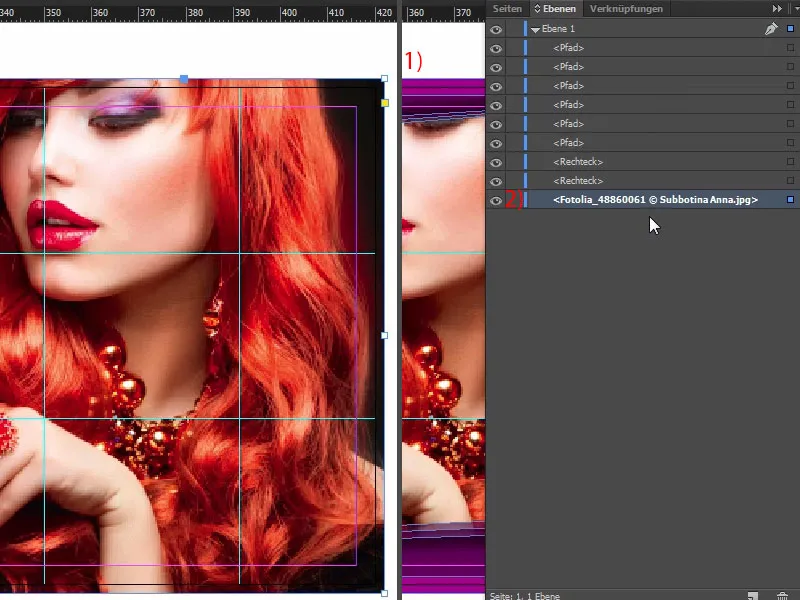800x600 pixels.
Task: Click selection square of the sixth <Pfad> row
Action: (x=790, y=142)
